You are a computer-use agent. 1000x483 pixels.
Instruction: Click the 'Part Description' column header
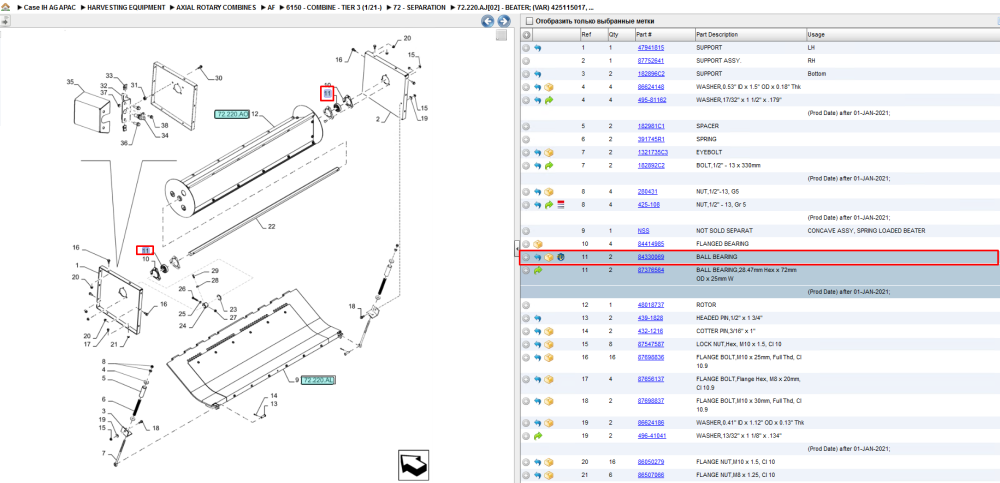(x=717, y=34)
